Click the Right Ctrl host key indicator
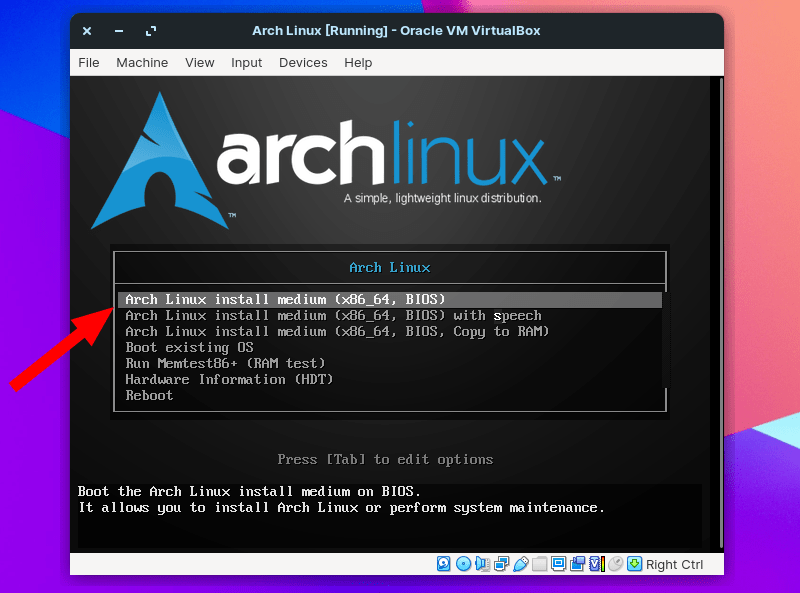 [x=674, y=564]
